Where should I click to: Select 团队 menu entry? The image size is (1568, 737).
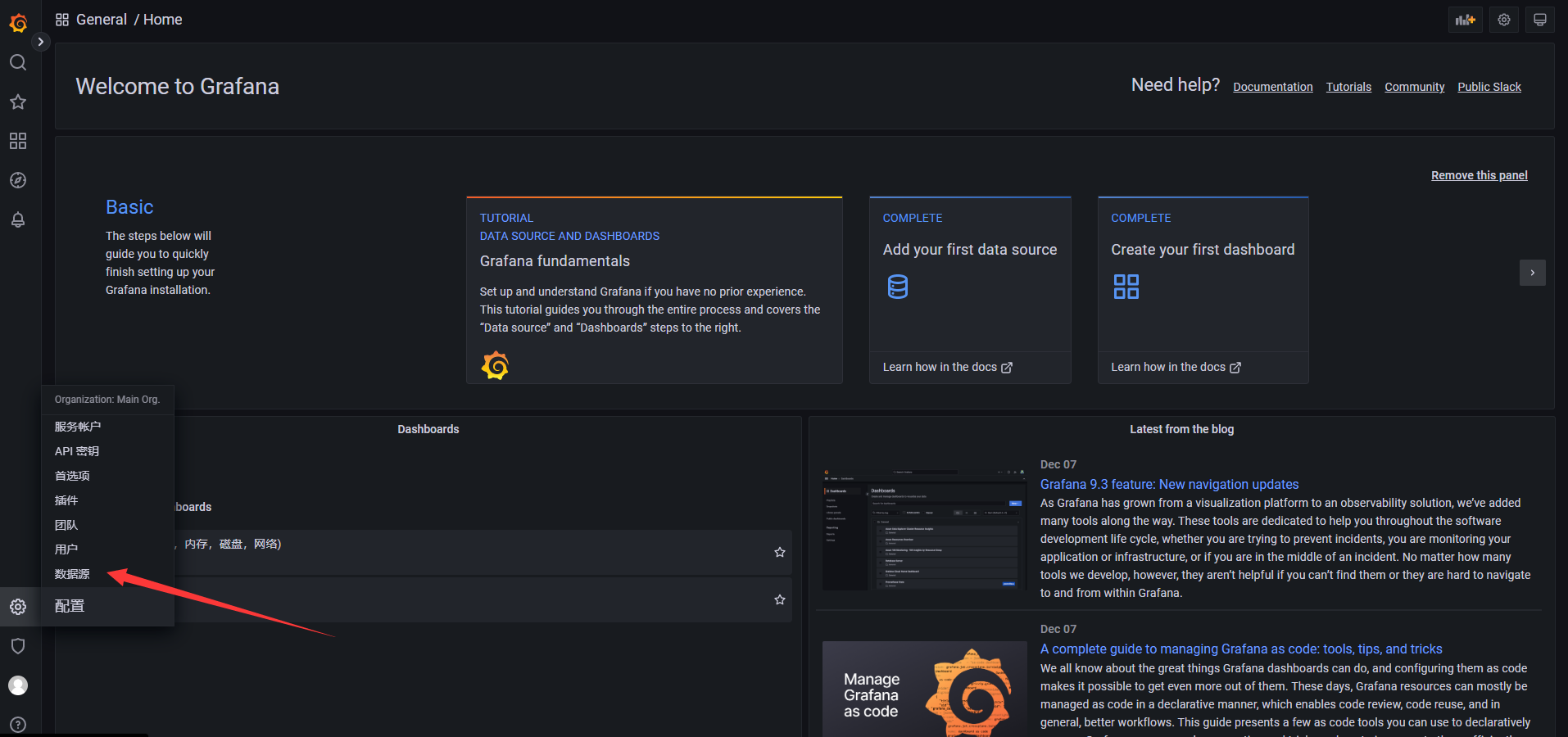[66, 525]
